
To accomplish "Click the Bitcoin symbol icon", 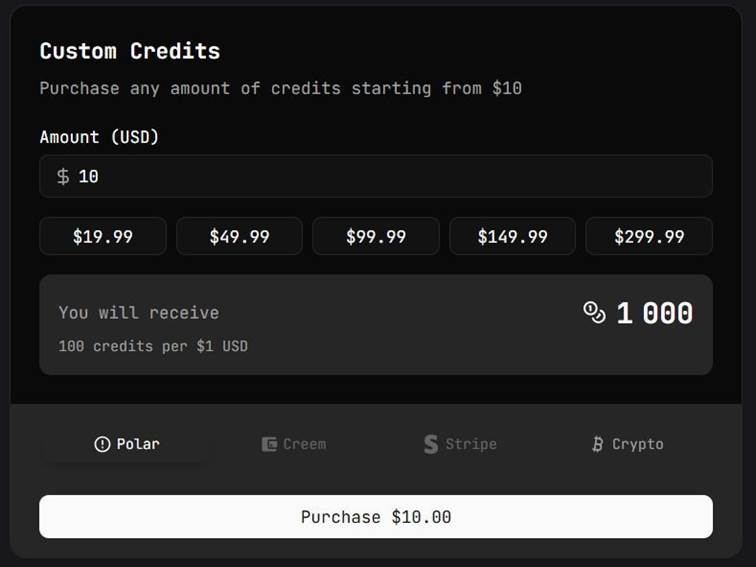I will pos(598,444).
